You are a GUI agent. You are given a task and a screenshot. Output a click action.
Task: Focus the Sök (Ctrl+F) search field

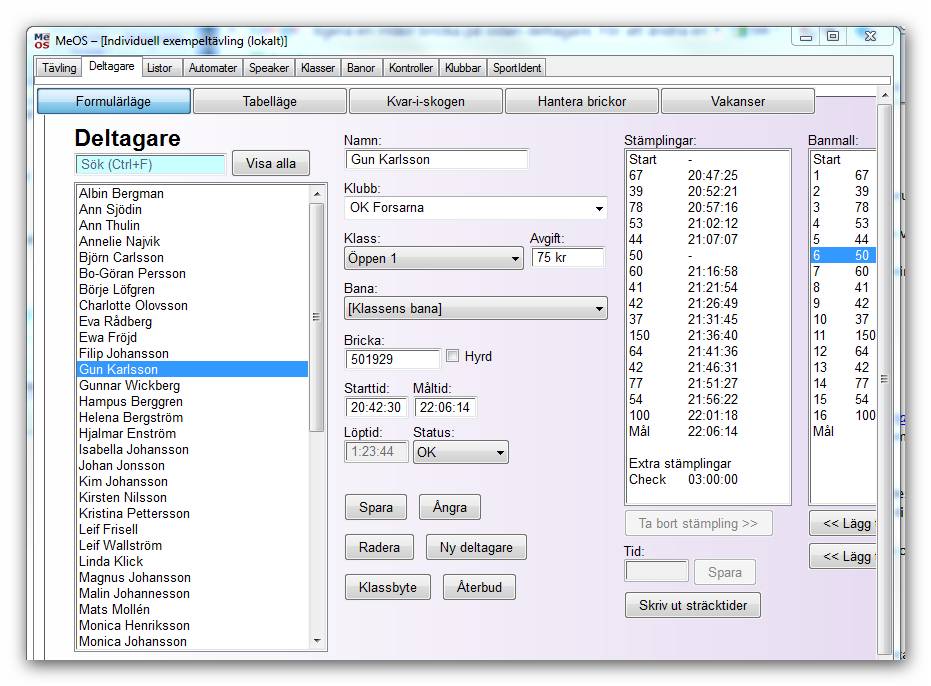151,165
